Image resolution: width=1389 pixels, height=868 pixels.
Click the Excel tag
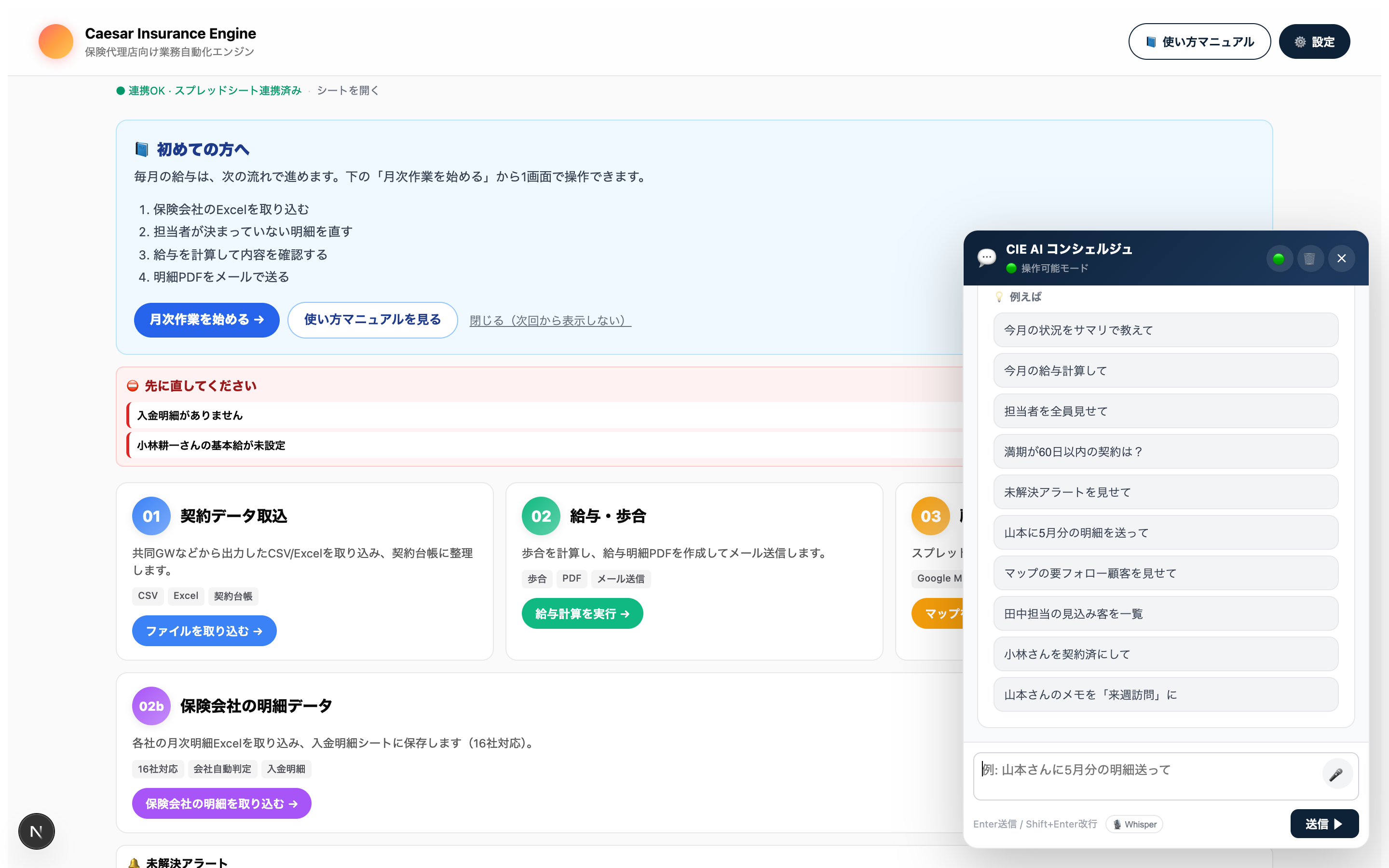click(186, 596)
